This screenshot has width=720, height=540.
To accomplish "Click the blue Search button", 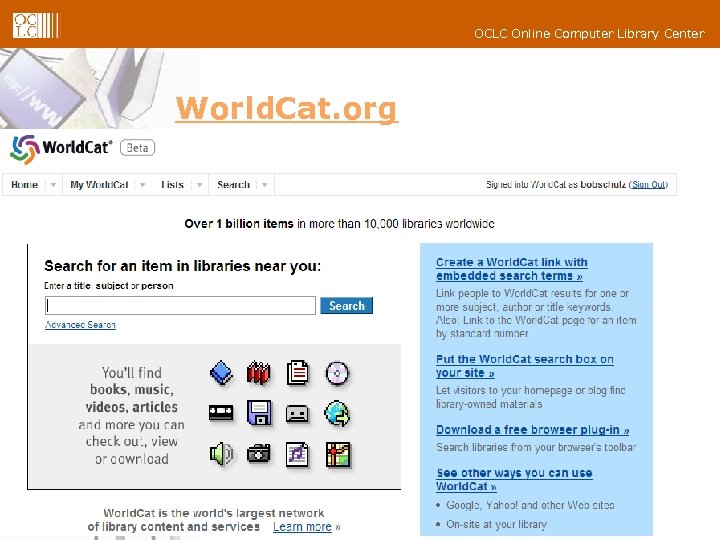I will pyautogui.click(x=346, y=306).
